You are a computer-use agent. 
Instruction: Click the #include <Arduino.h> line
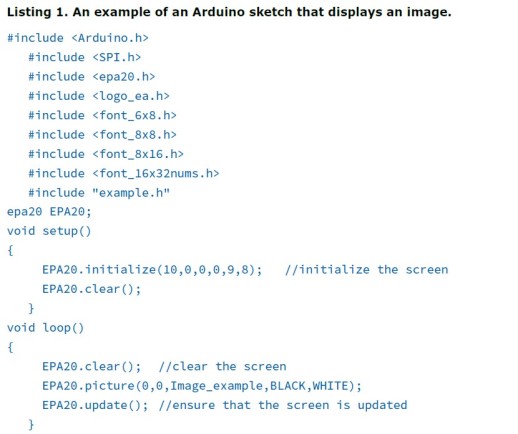tap(78, 38)
